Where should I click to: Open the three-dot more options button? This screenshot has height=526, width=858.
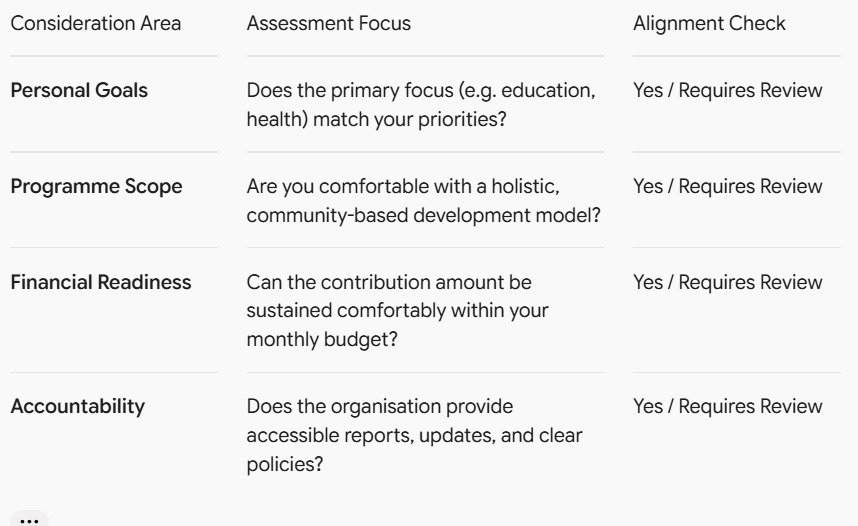29,520
